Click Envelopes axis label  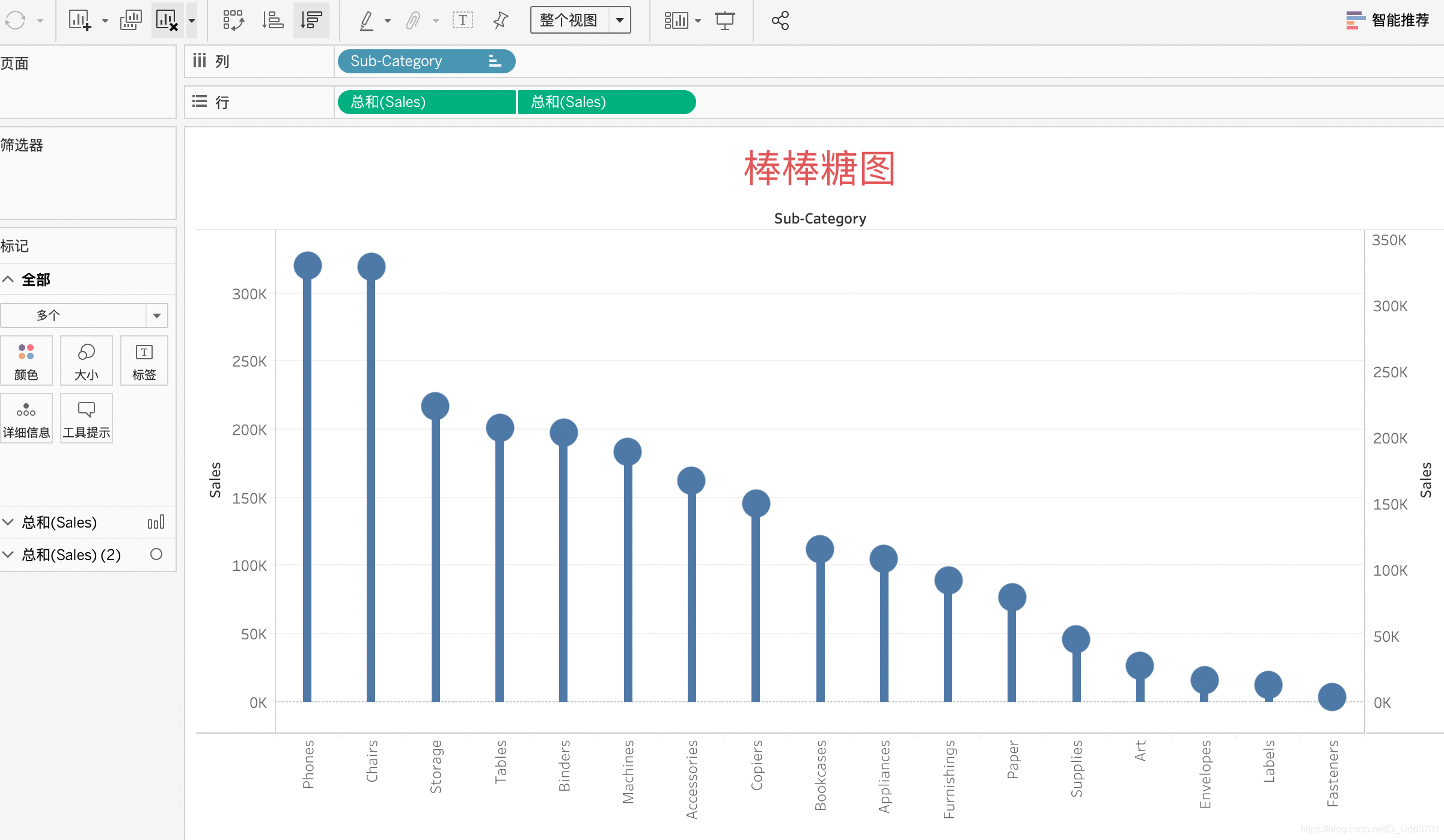pyautogui.click(x=1205, y=775)
